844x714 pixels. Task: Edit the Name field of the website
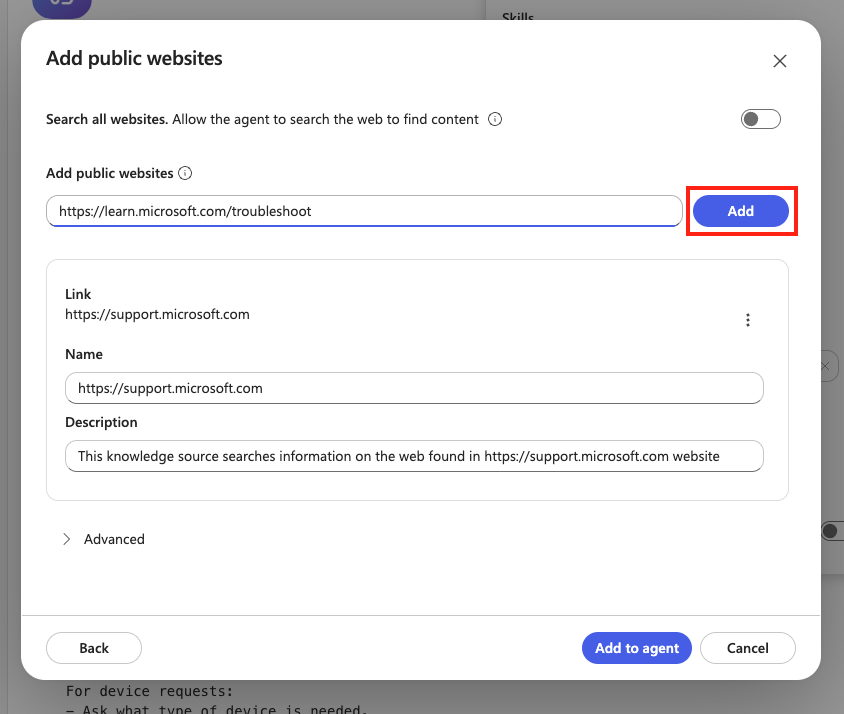(x=414, y=388)
